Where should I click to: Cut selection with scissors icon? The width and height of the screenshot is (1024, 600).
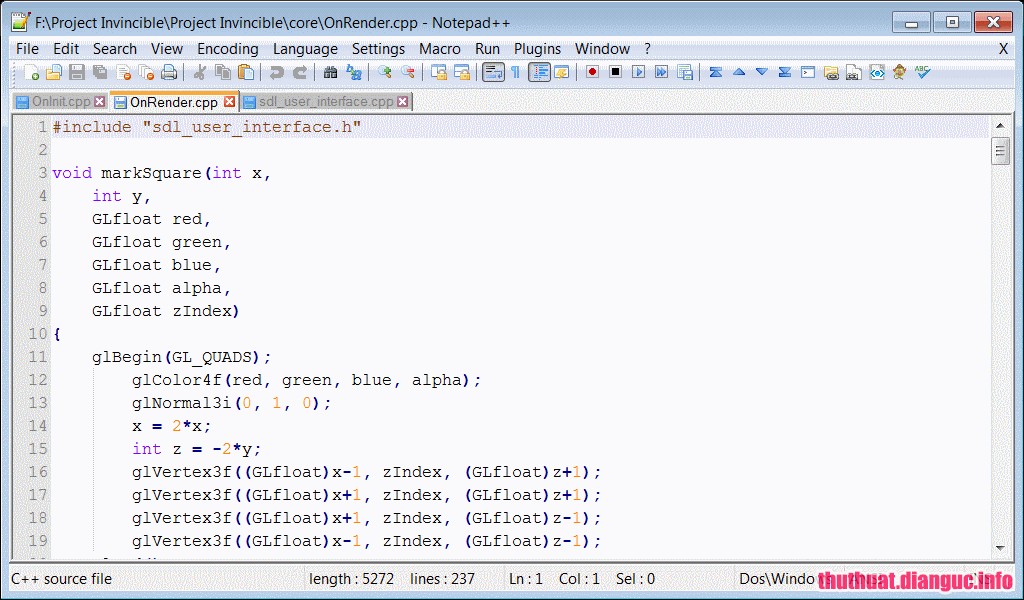tap(200, 72)
